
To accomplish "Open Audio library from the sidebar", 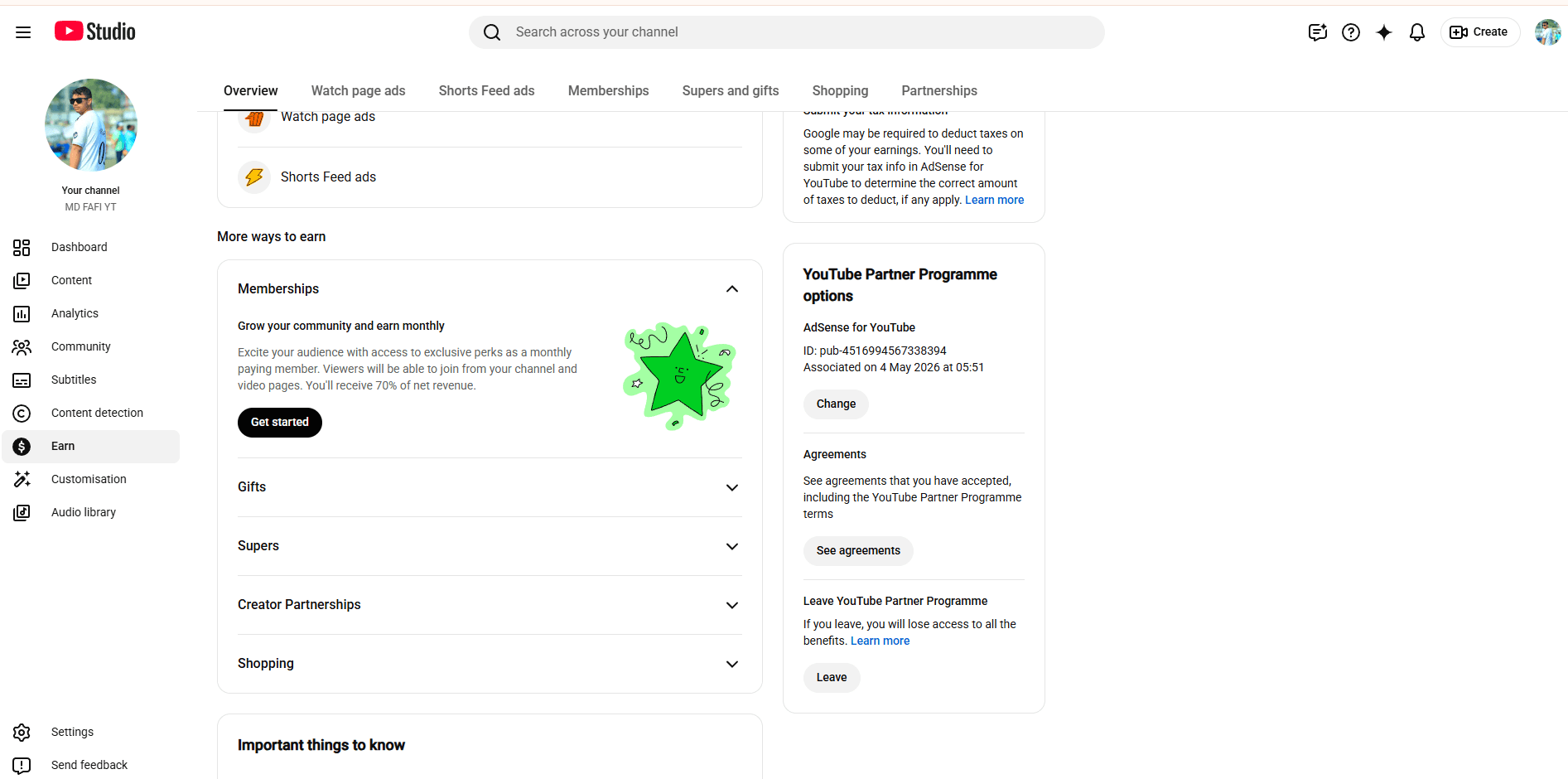I will pos(91,513).
